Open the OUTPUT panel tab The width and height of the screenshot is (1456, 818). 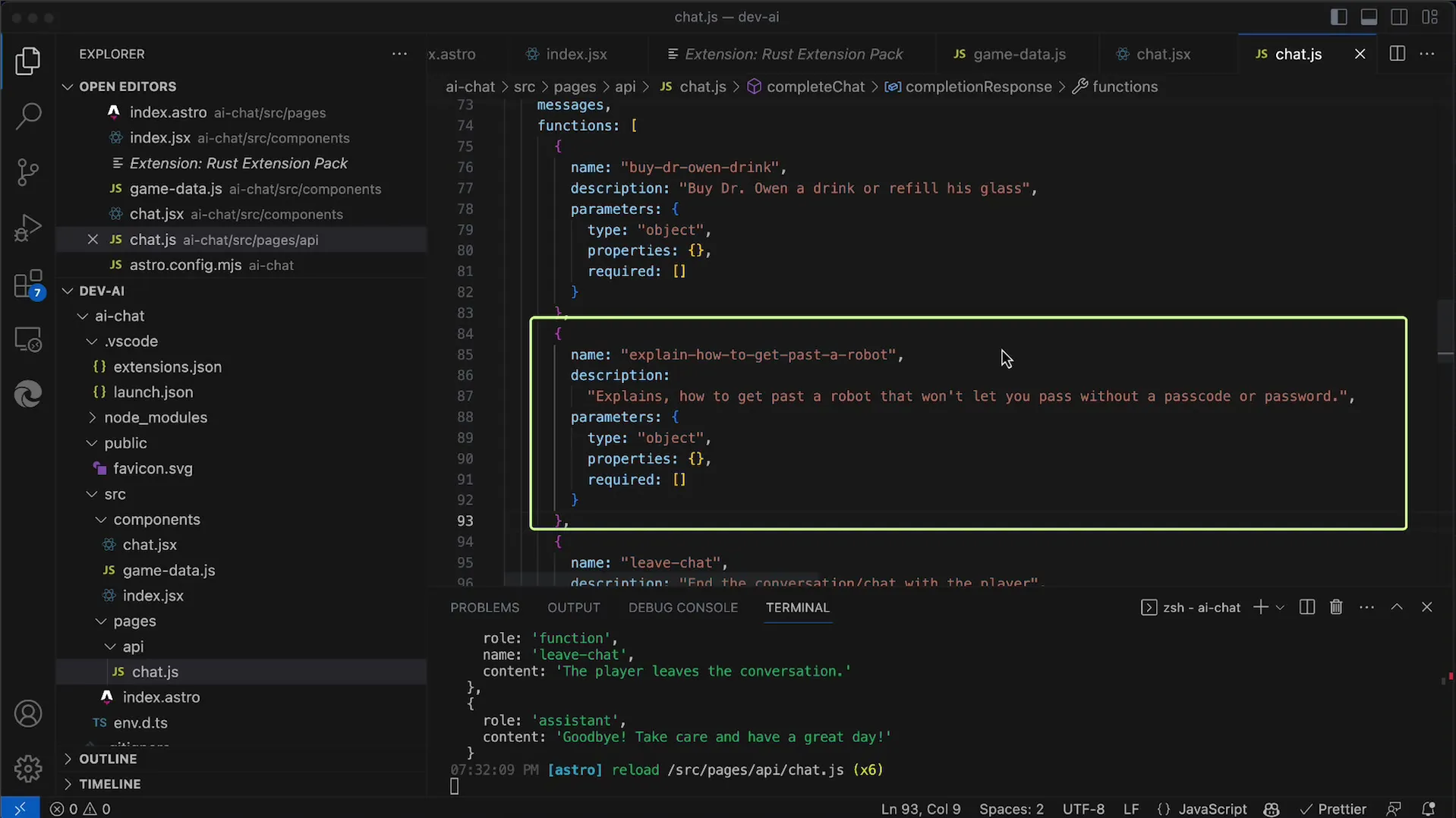(x=573, y=607)
